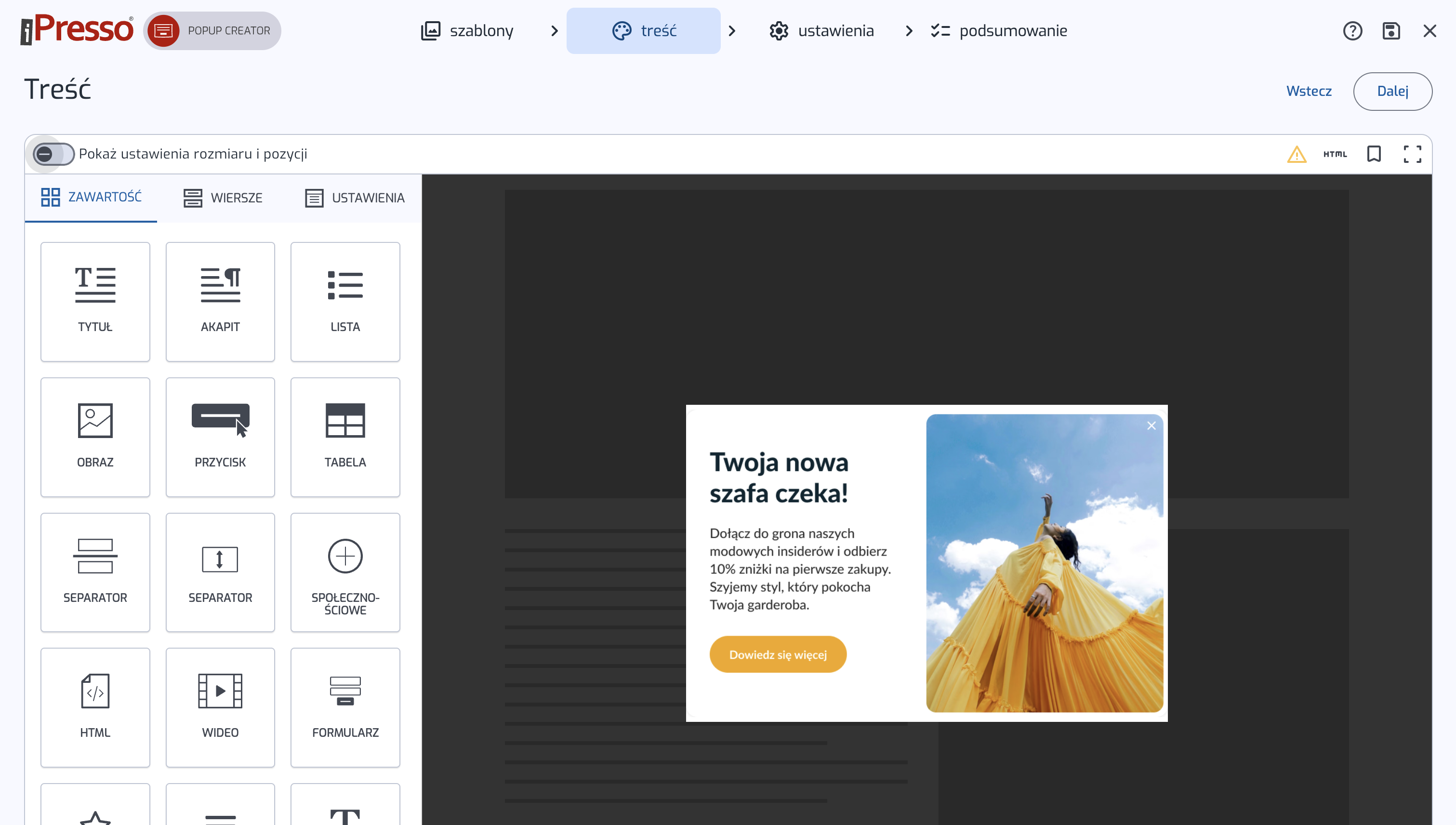
Task: Pick the Lista content block
Action: click(x=345, y=302)
